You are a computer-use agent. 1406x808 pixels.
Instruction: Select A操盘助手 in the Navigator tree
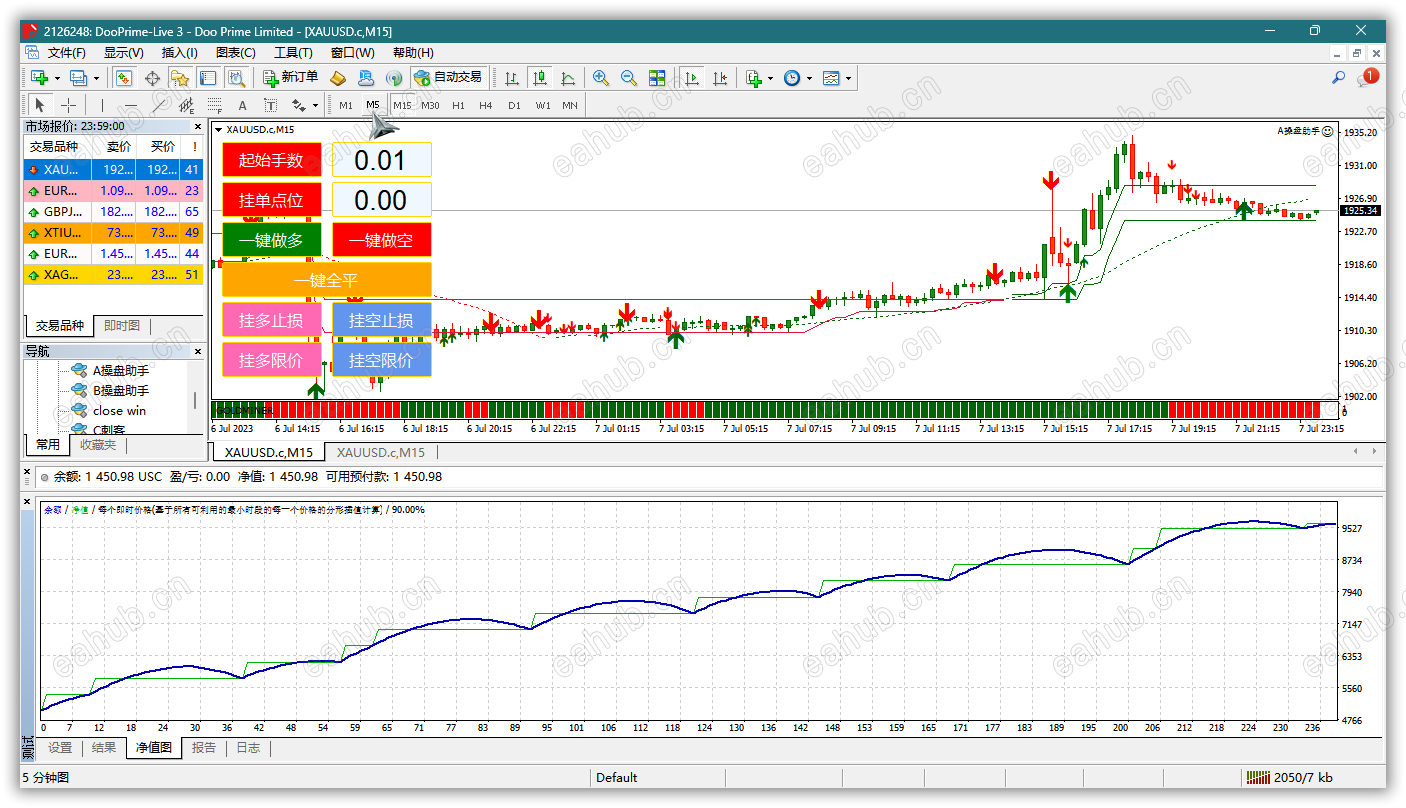coord(120,371)
